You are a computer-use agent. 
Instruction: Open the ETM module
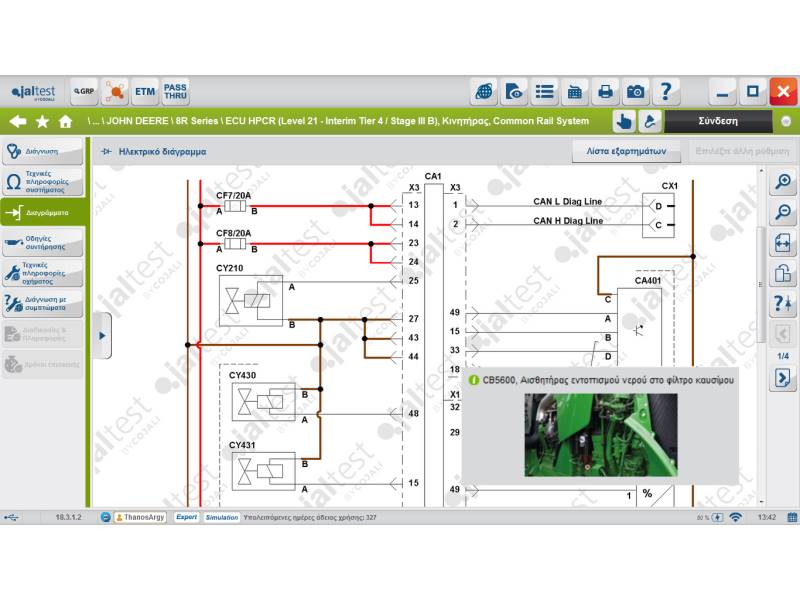(x=145, y=92)
